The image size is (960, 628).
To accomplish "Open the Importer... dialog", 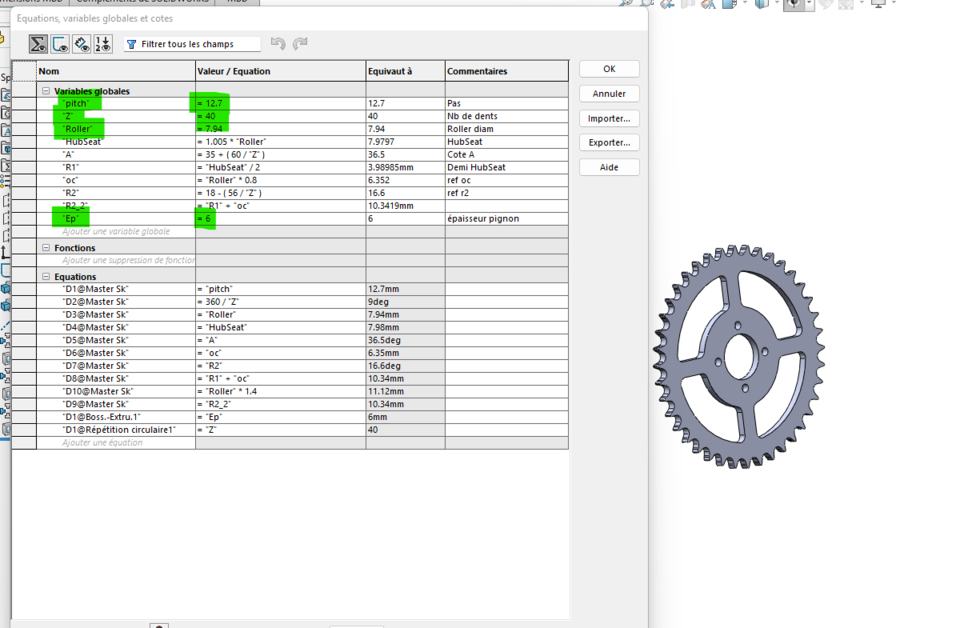I will (x=609, y=118).
